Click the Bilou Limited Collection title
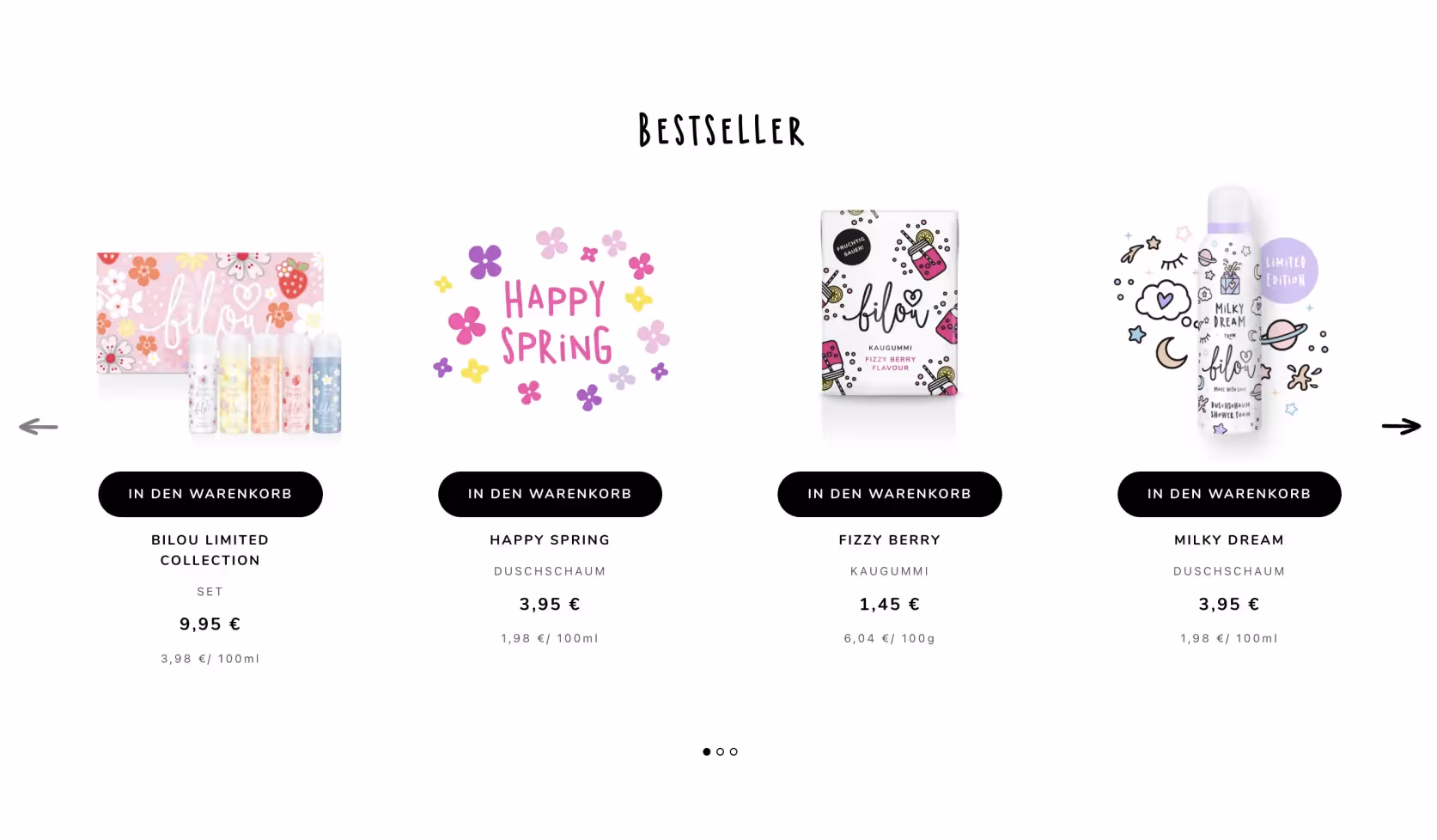The width and height of the screenshot is (1437, 840). point(210,550)
